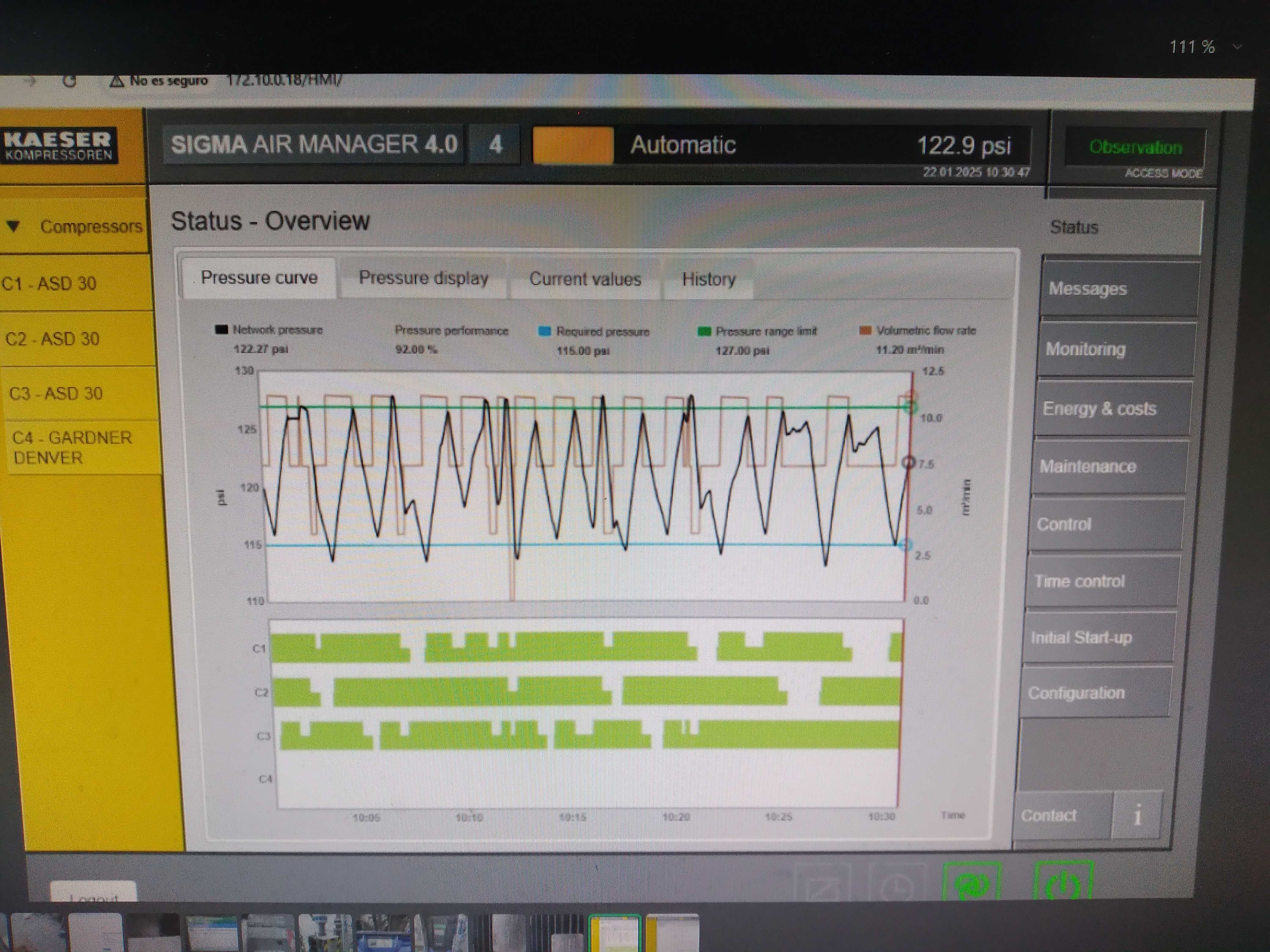Select the green-bordered thumbnail in photo filmstrip
This screenshot has width=1270, height=952.
[615, 933]
